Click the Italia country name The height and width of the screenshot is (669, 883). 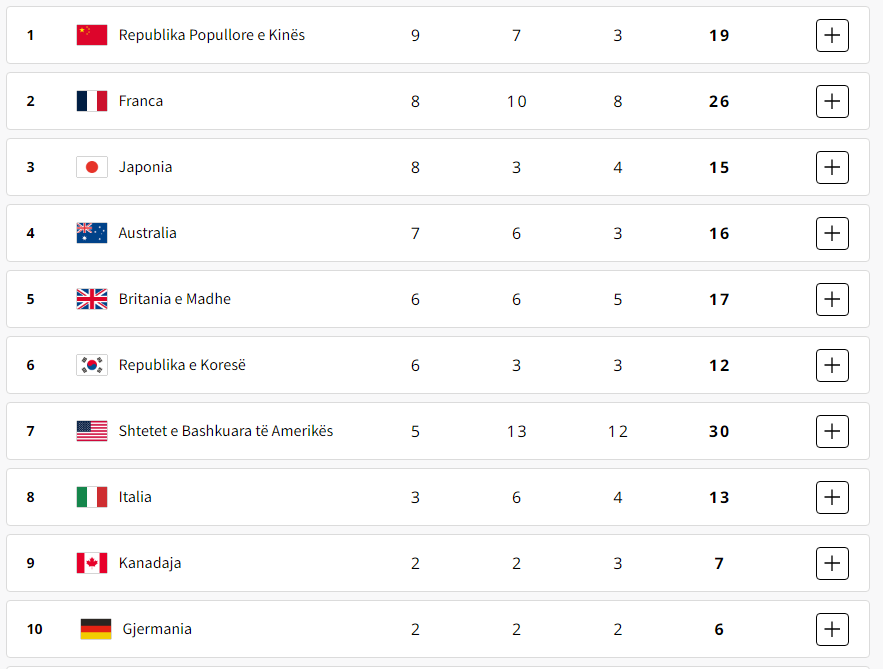click(135, 497)
